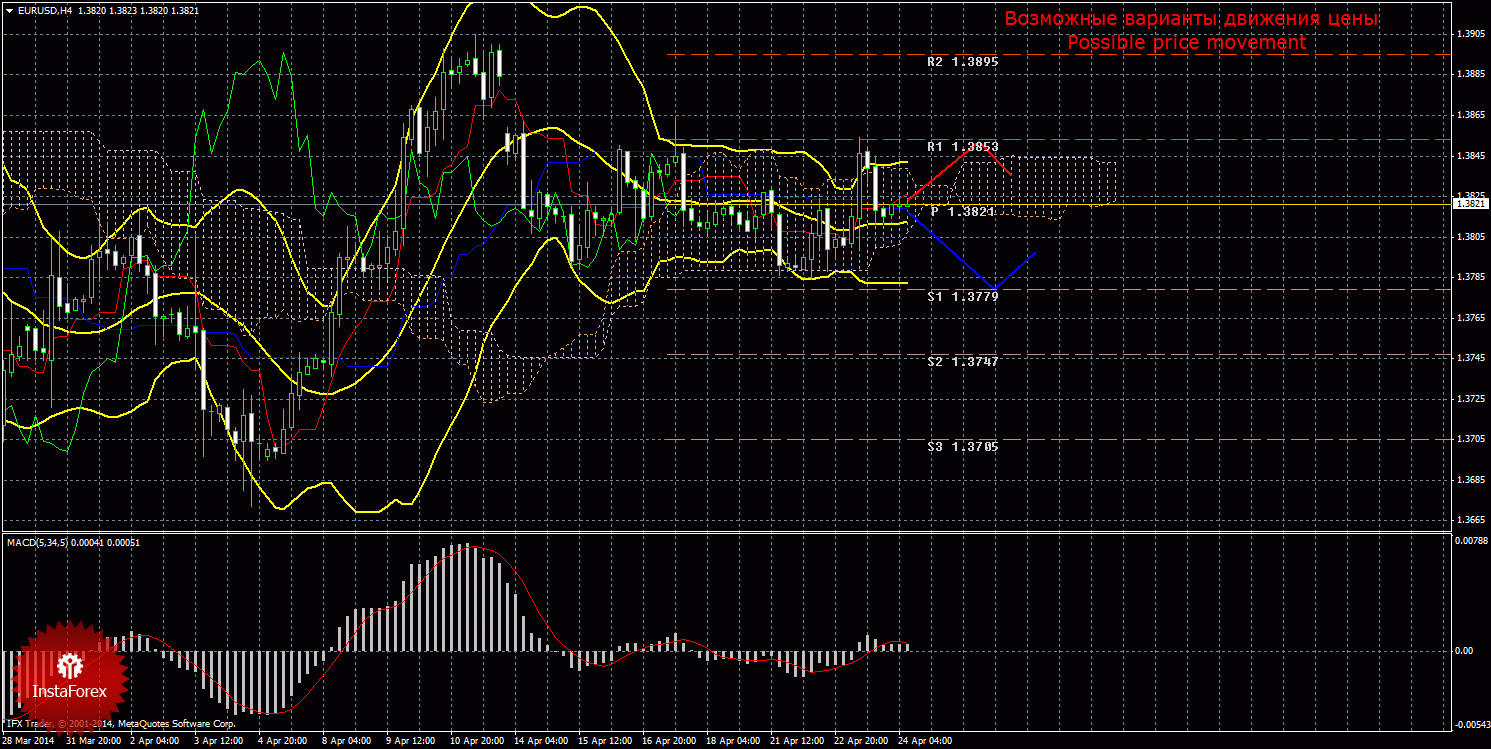This screenshot has height=749, width=1491.
Task: Select the '28 Mar 2014' time axis label
Action: click(30, 742)
